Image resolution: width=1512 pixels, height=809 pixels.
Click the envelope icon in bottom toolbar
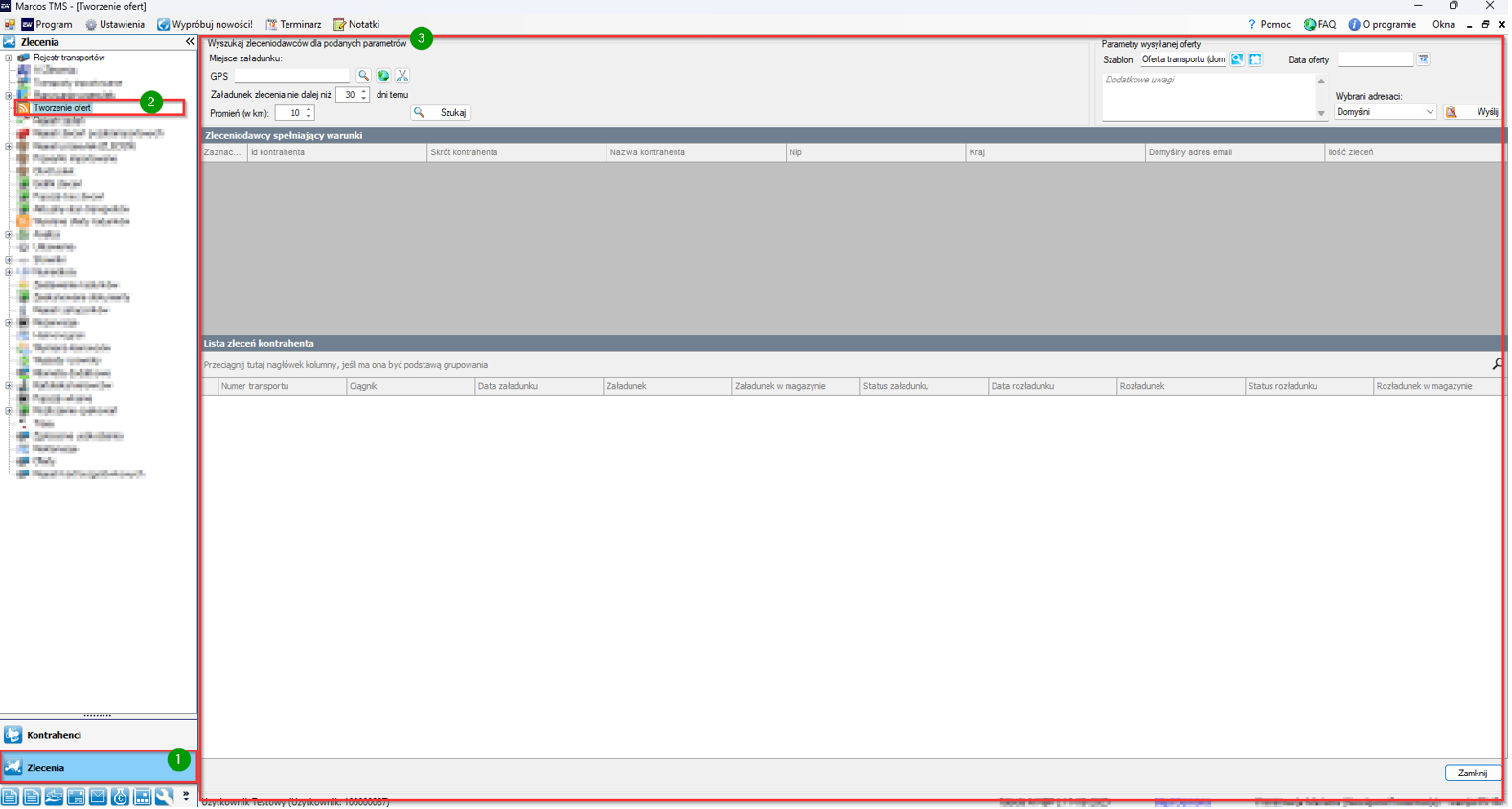[x=98, y=798]
